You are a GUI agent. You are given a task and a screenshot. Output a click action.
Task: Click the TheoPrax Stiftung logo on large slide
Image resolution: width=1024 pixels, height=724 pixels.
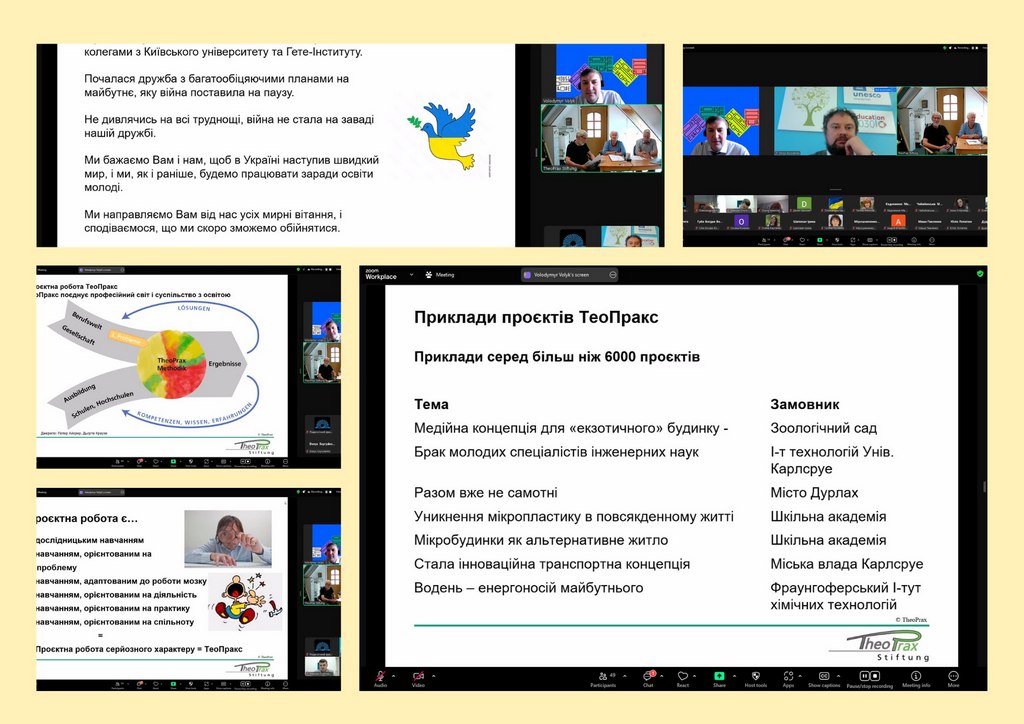(879, 646)
